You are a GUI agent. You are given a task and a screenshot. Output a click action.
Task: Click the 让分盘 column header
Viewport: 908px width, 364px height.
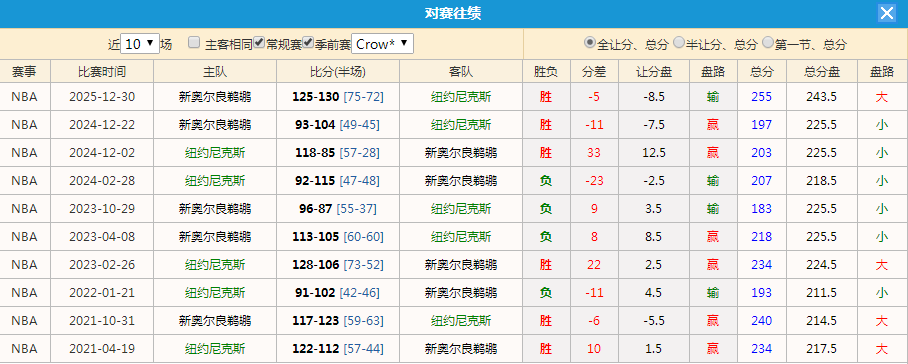pyautogui.click(x=654, y=72)
